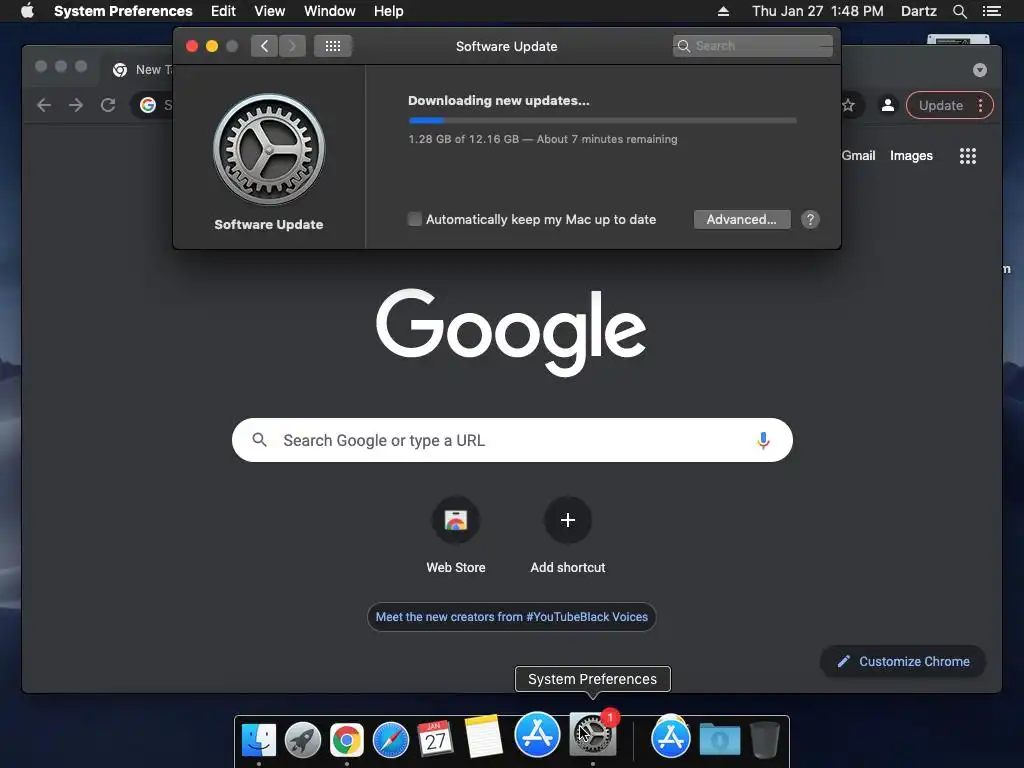Open the View menu
Screen dimensions: 1024x768
click(x=269, y=11)
